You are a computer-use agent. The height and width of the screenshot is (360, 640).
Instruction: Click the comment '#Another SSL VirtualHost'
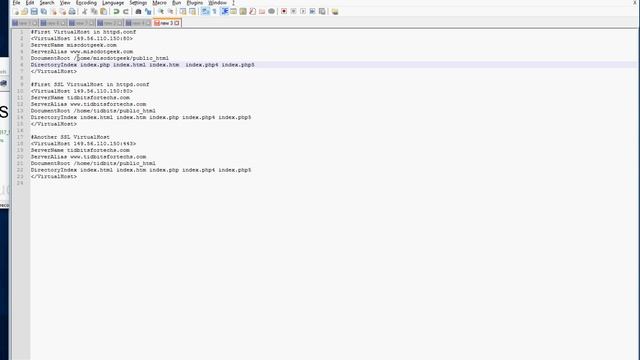tap(70, 137)
